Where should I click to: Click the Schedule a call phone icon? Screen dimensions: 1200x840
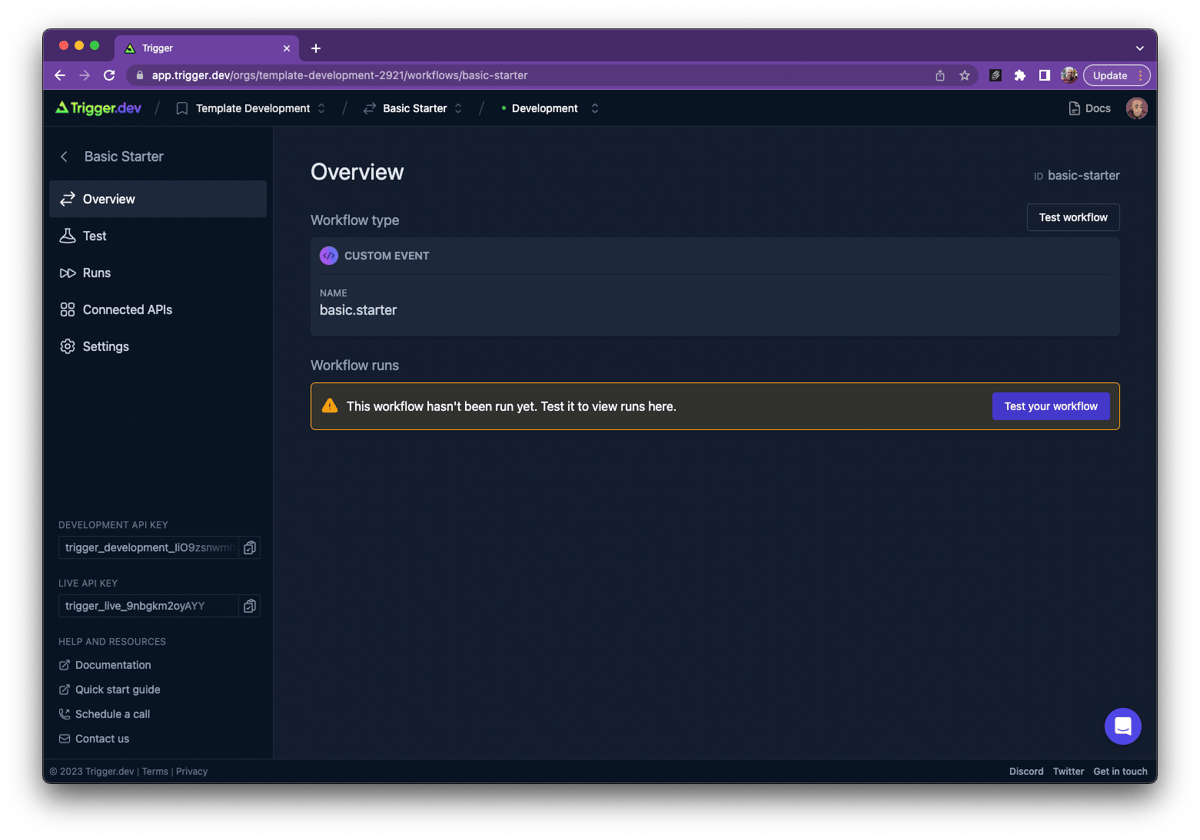tap(65, 714)
